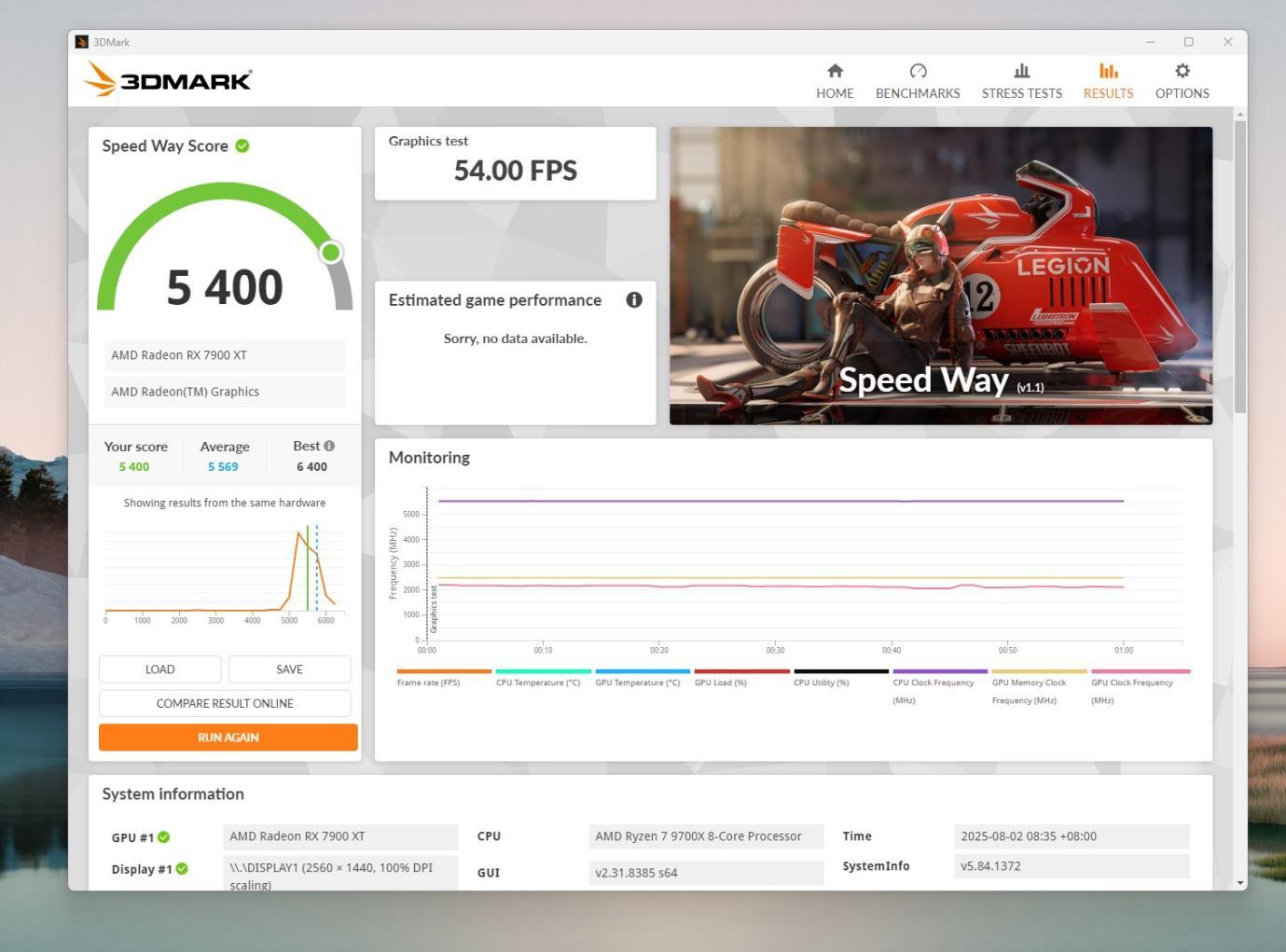Click the best score 6 400

pyautogui.click(x=312, y=466)
